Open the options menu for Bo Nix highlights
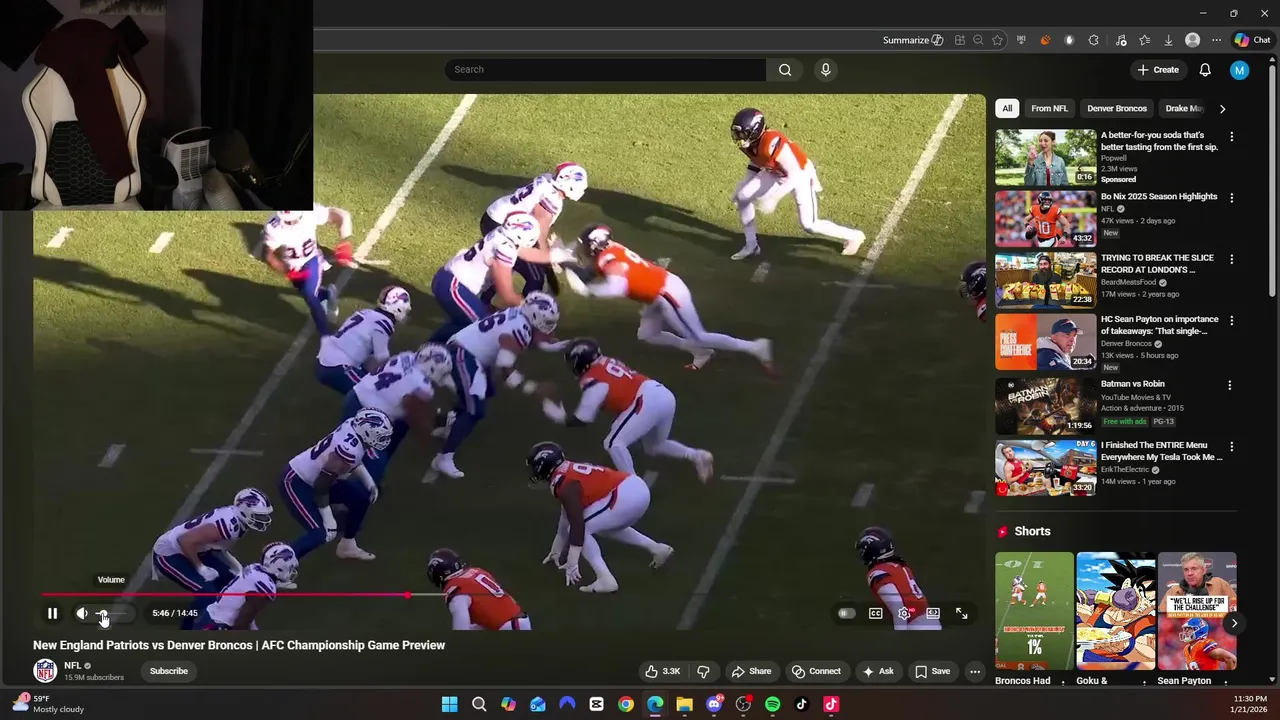The height and width of the screenshot is (720, 1280). (1231, 198)
